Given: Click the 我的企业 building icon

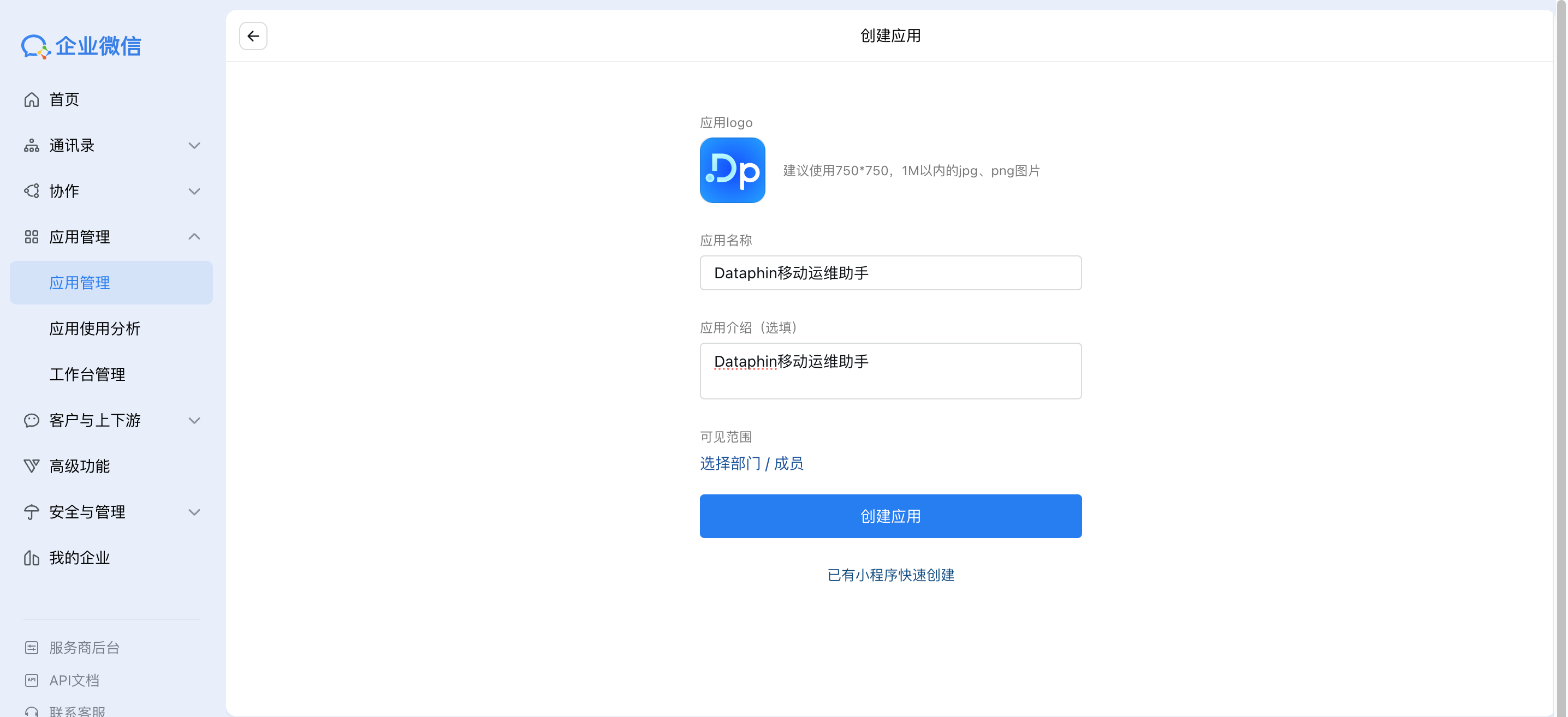Looking at the screenshot, I should [x=32, y=558].
